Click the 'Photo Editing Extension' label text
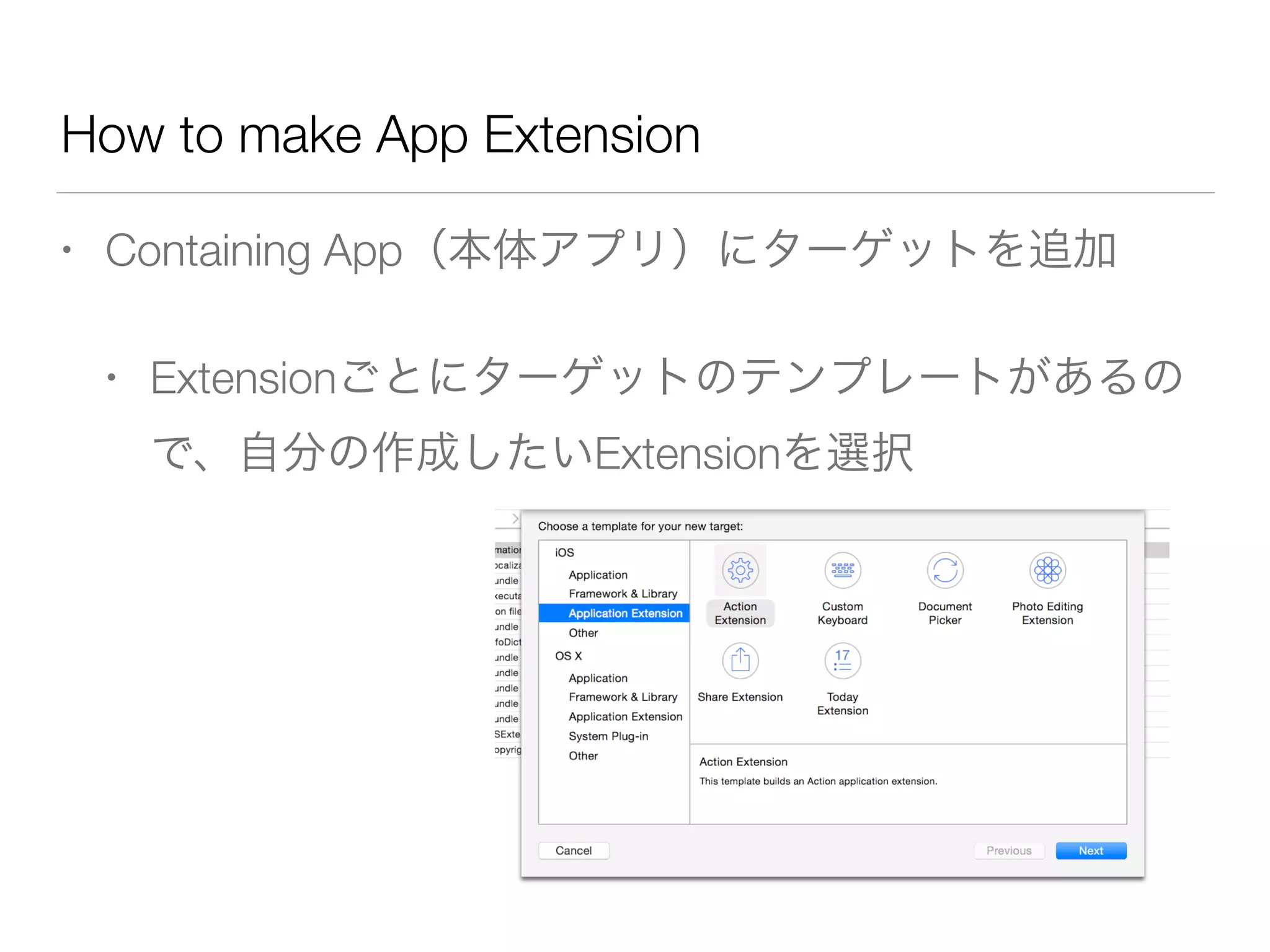This screenshot has height=952, width=1270. click(x=1047, y=613)
